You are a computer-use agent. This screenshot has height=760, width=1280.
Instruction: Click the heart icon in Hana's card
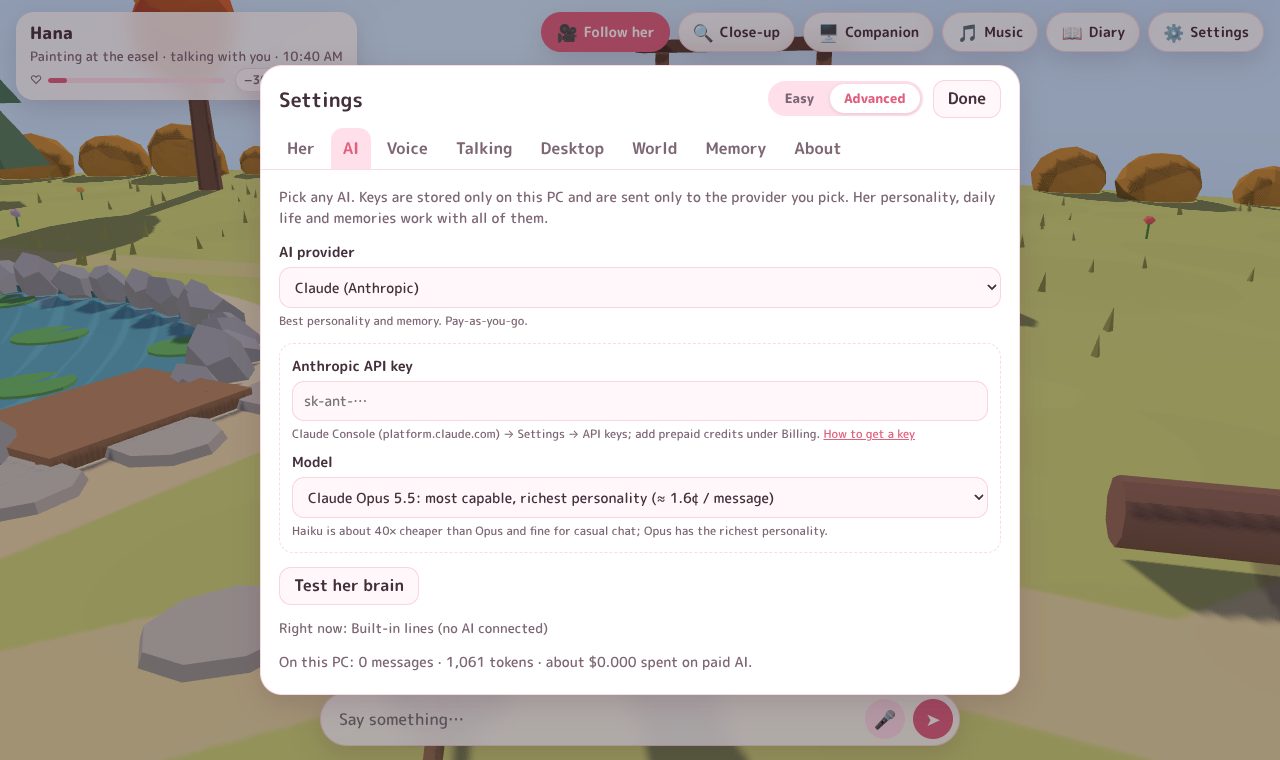(x=36, y=80)
